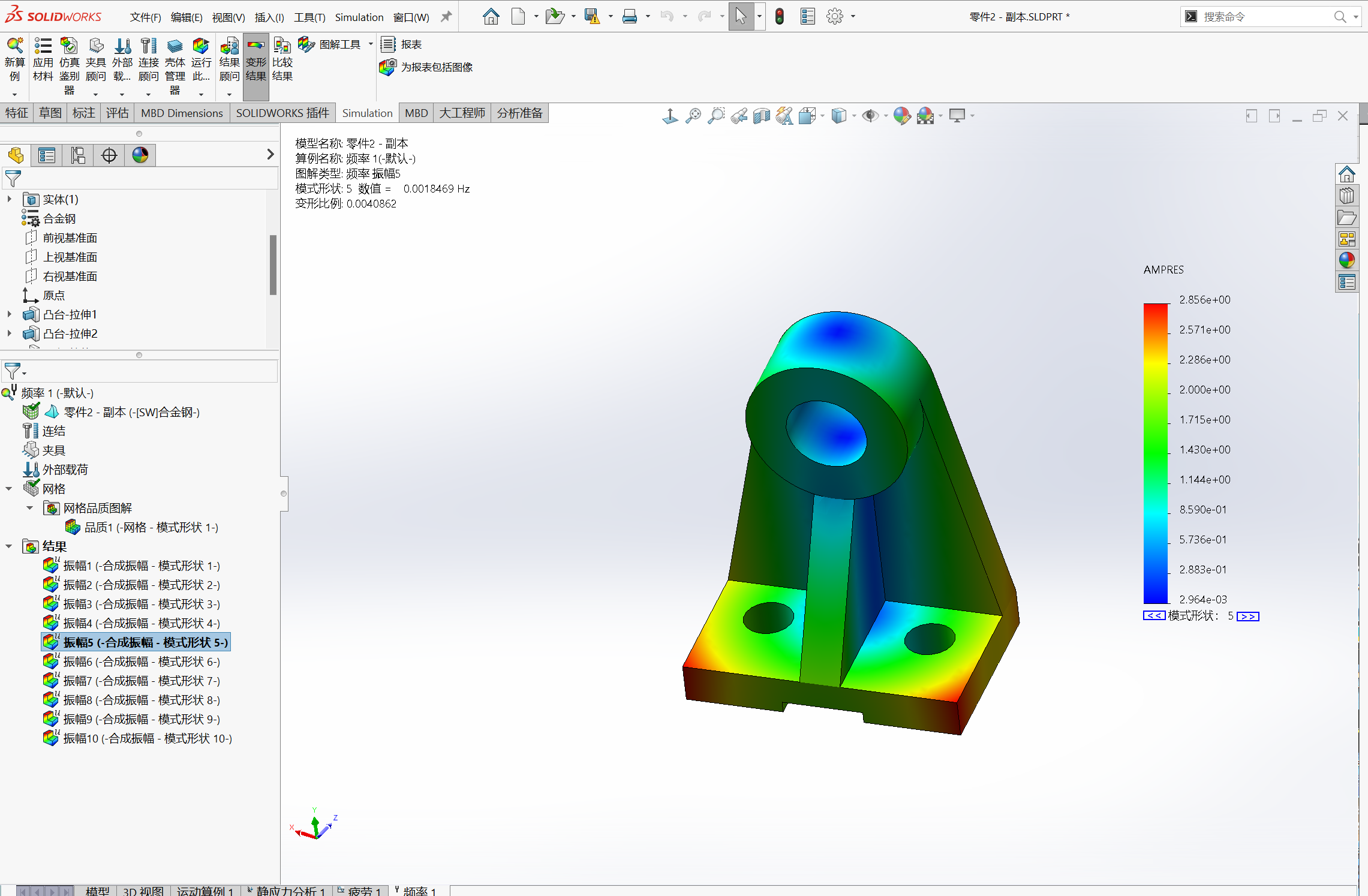Open the PropertyManager tab icon
1368x896 pixels.
click(47, 155)
